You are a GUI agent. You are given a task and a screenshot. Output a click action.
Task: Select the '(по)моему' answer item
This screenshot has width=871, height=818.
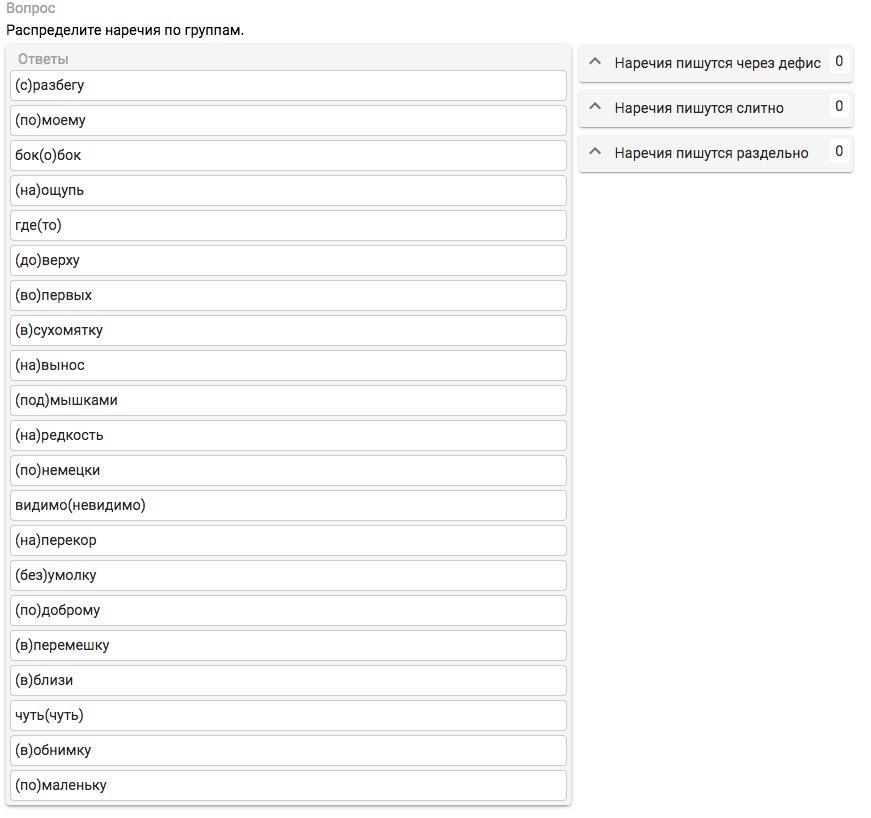coord(288,120)
